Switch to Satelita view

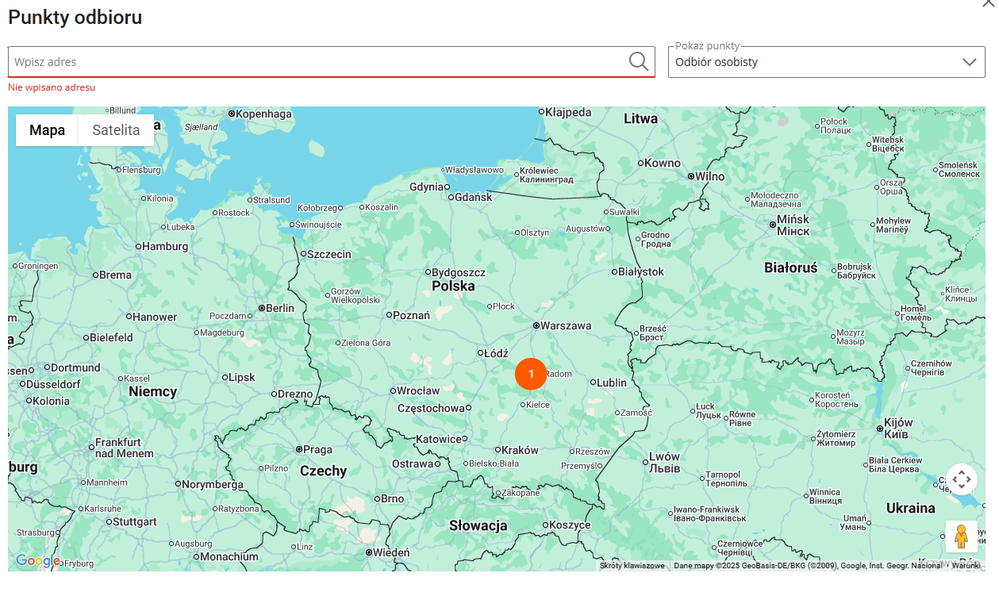coord(116,130)
